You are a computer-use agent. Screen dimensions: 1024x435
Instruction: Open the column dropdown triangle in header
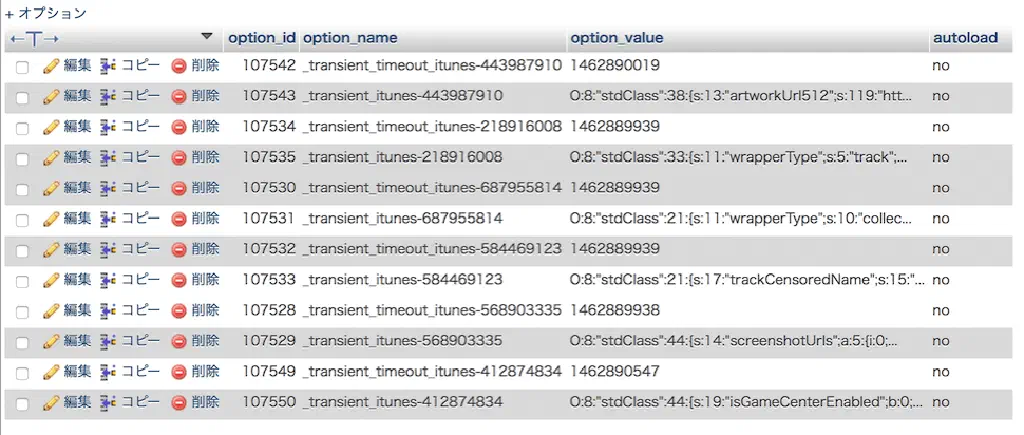click(x=207, y=37)
